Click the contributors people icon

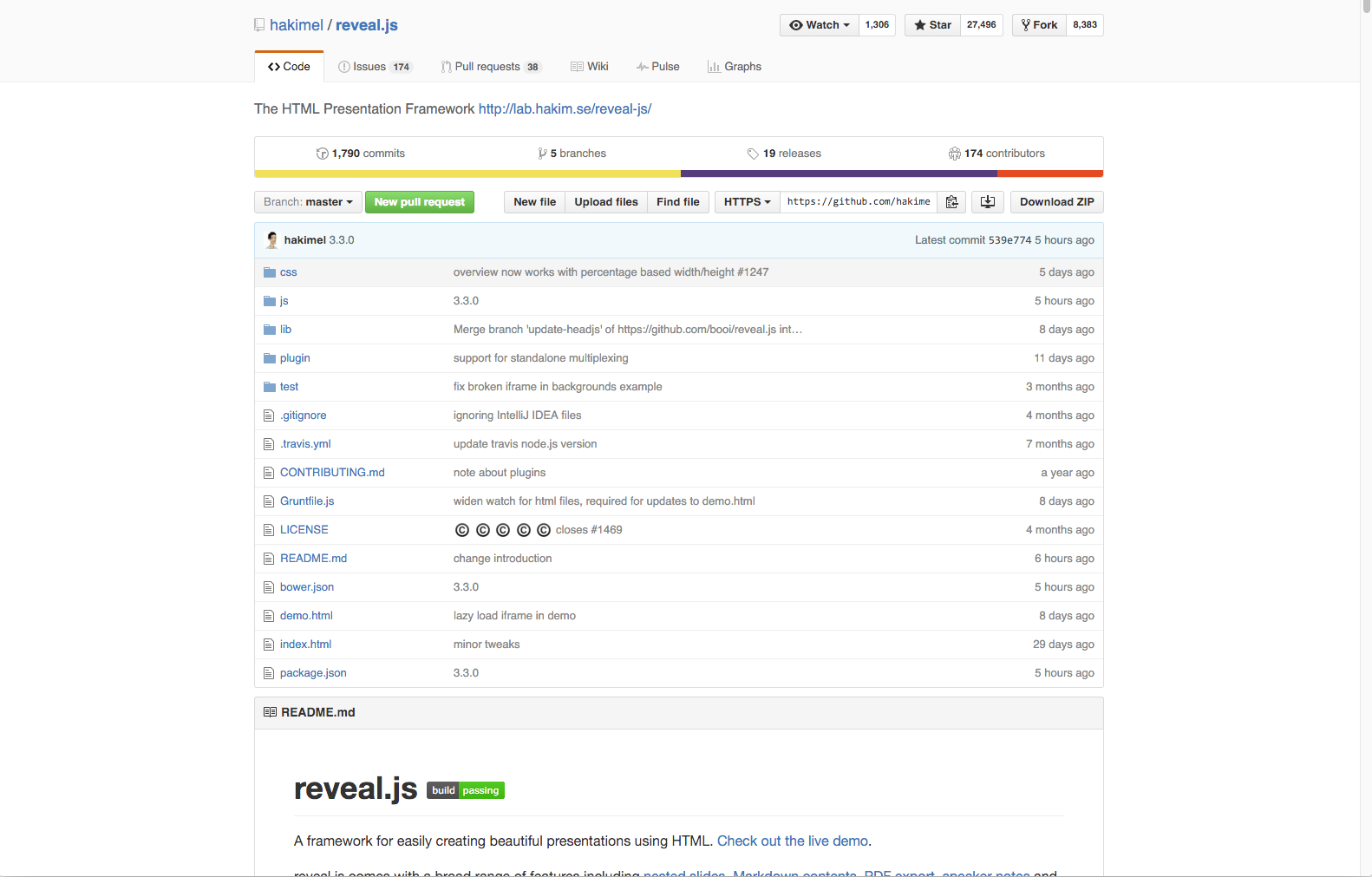point(954,154)
